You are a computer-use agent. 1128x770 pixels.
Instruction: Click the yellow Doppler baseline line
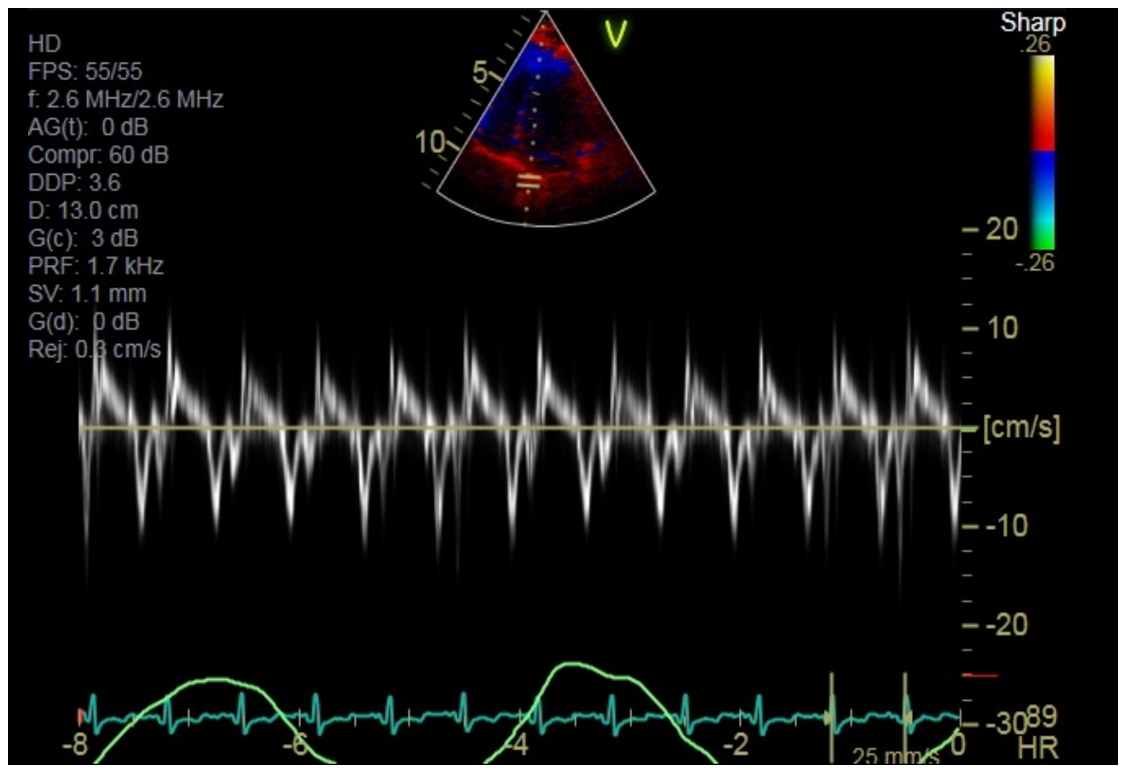500,428
